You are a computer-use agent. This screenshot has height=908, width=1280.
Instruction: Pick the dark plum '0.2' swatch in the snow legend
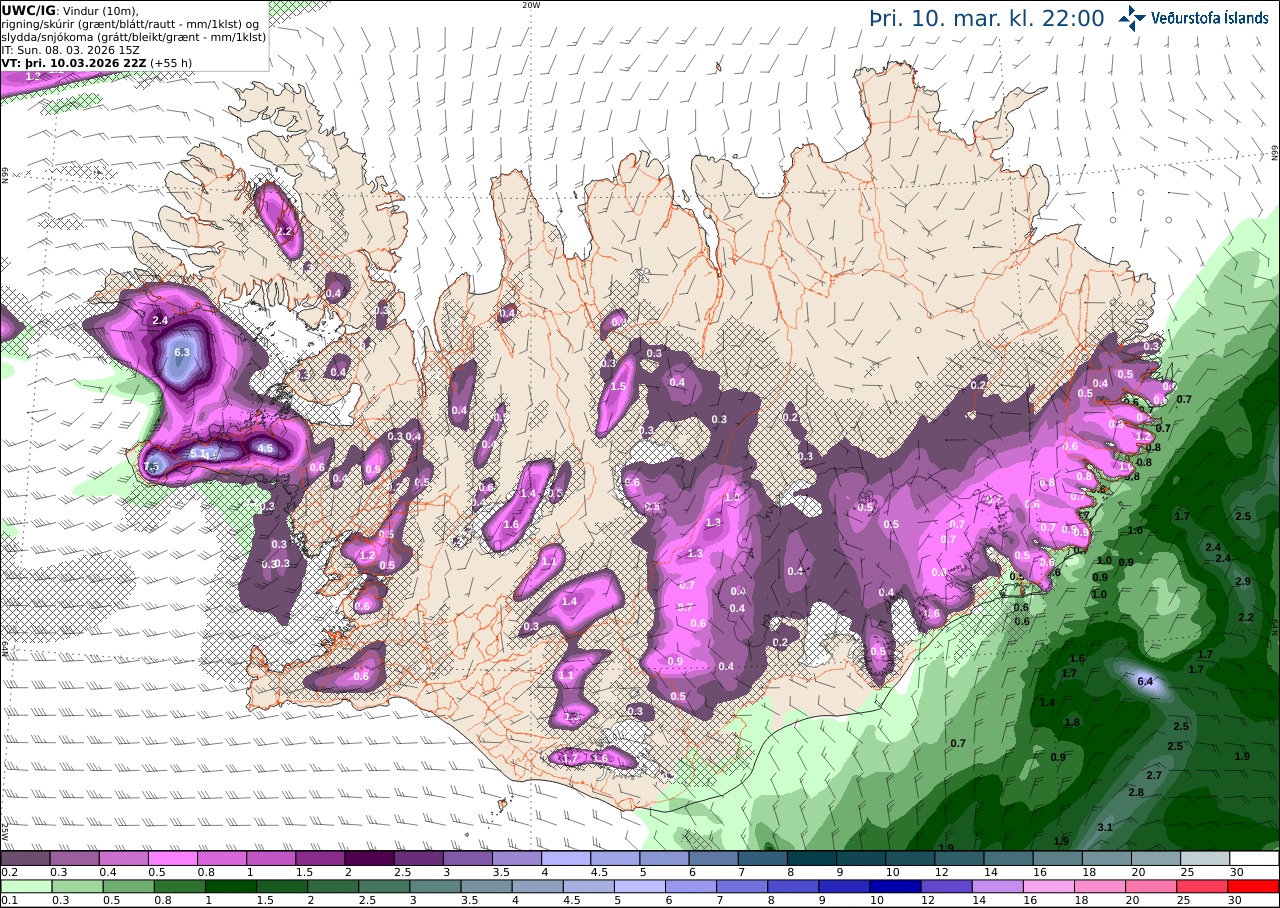[x=25, y=858]
